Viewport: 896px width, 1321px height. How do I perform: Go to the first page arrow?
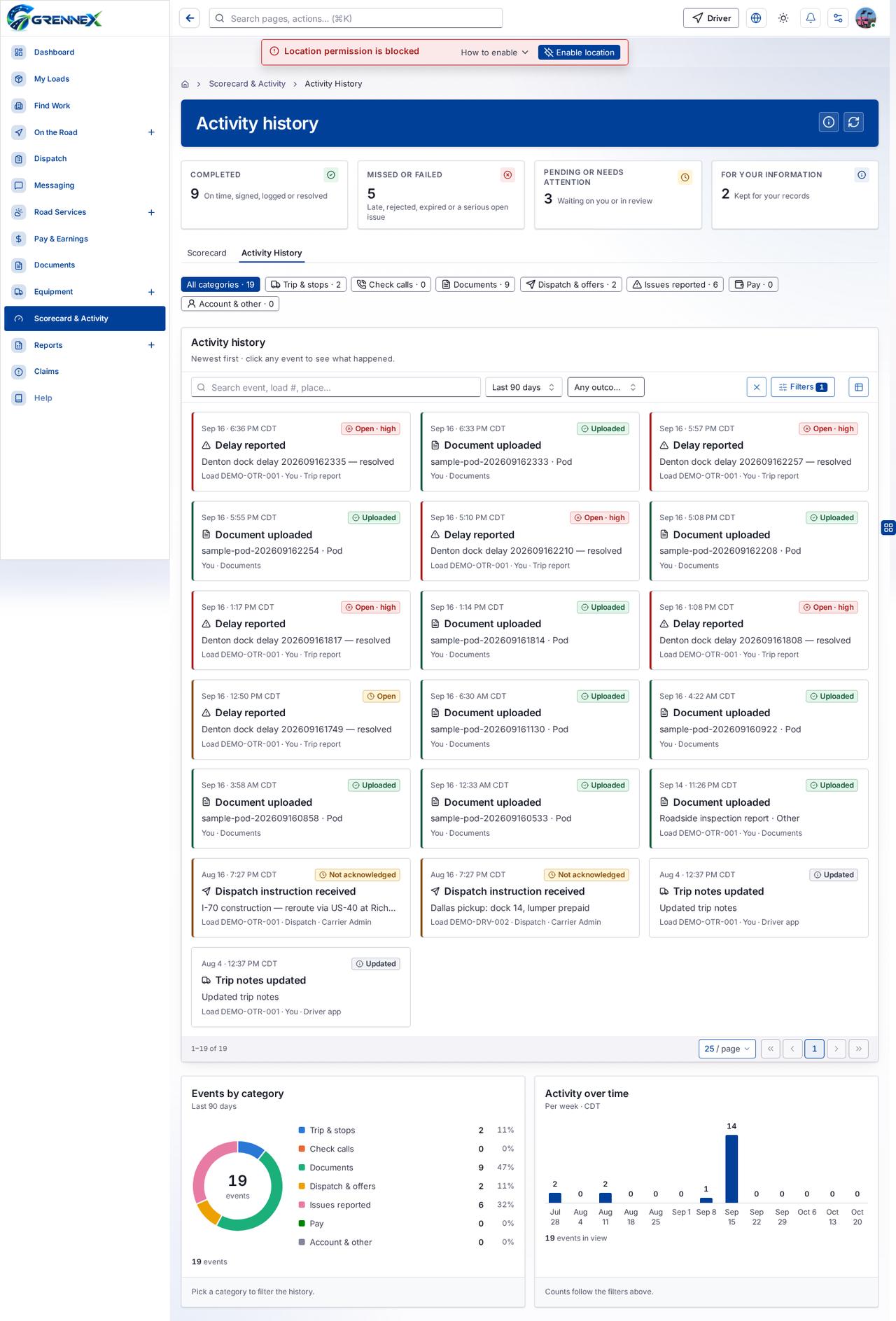(x=771, y=1049)
